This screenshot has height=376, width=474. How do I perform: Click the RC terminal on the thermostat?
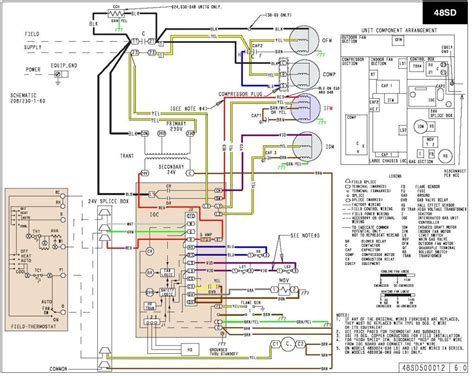click(x=62, y=196)
